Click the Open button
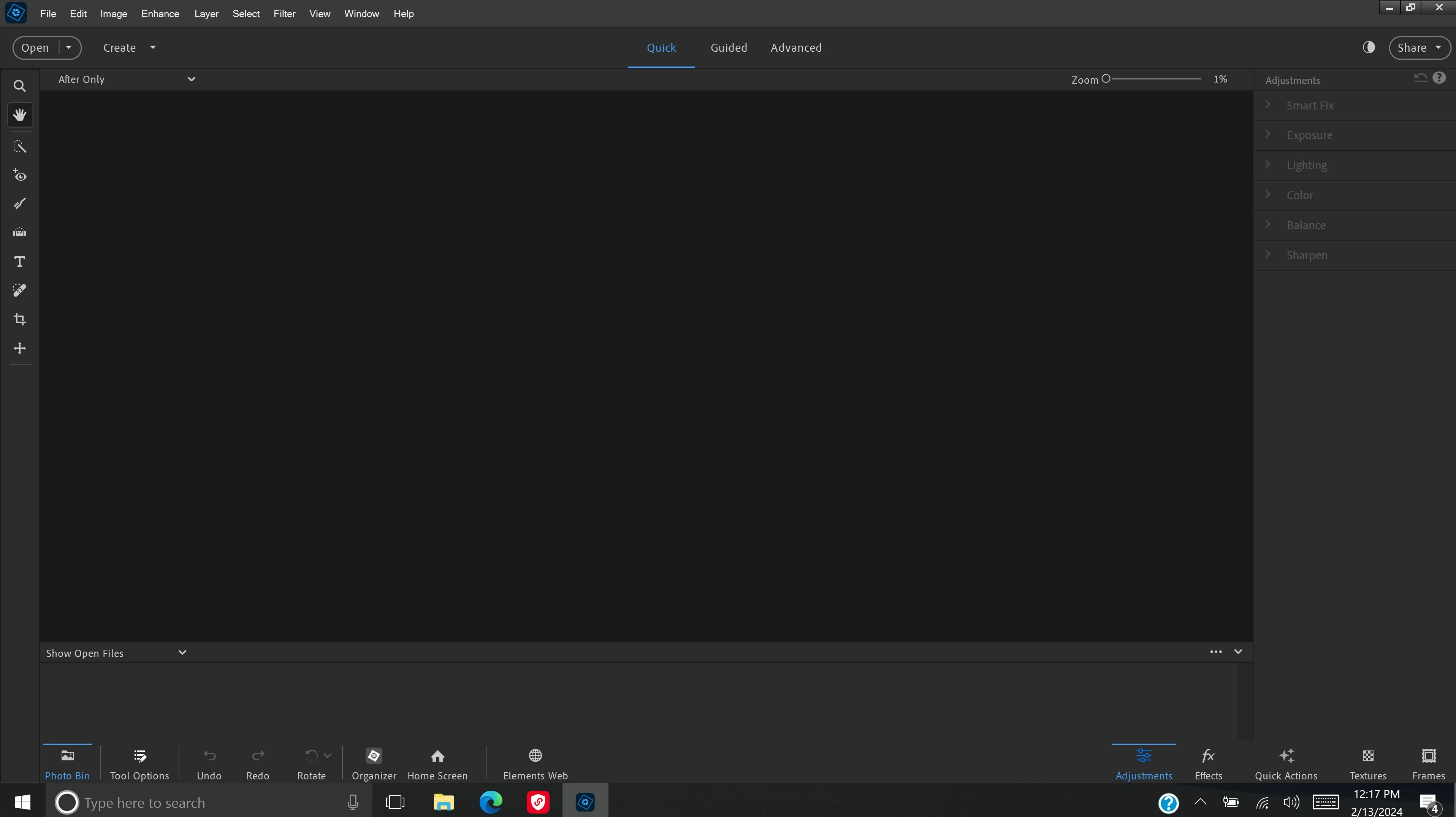The width and height of the screenshot is (1456, 817). 35,48
